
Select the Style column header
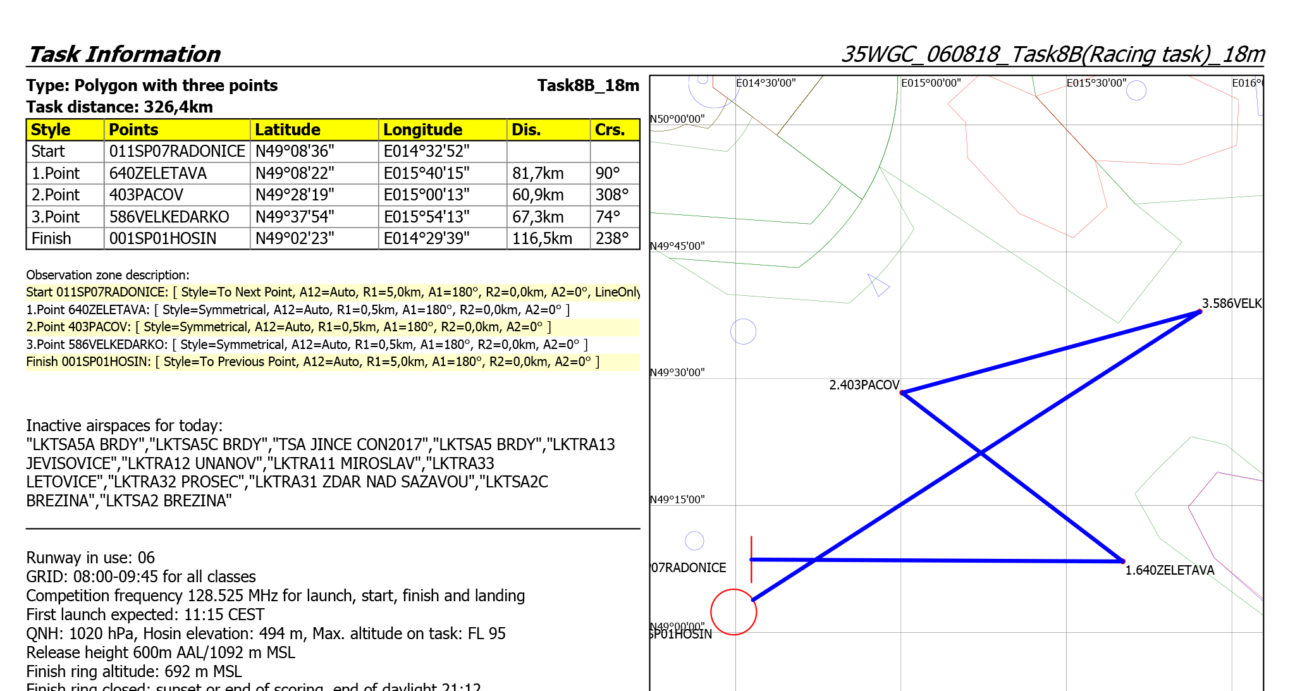[51, 130]
